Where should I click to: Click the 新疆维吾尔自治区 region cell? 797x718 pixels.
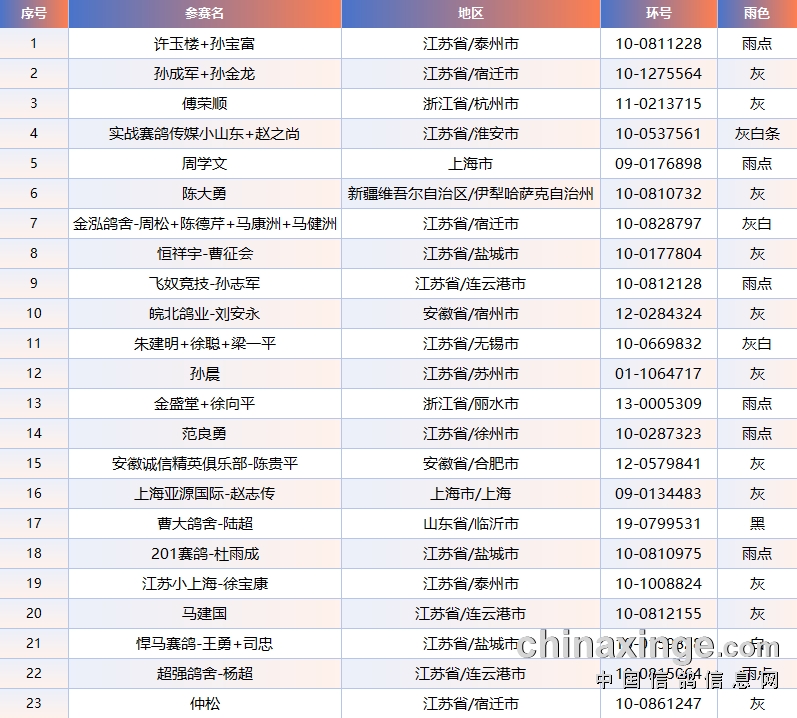[470, 194]
